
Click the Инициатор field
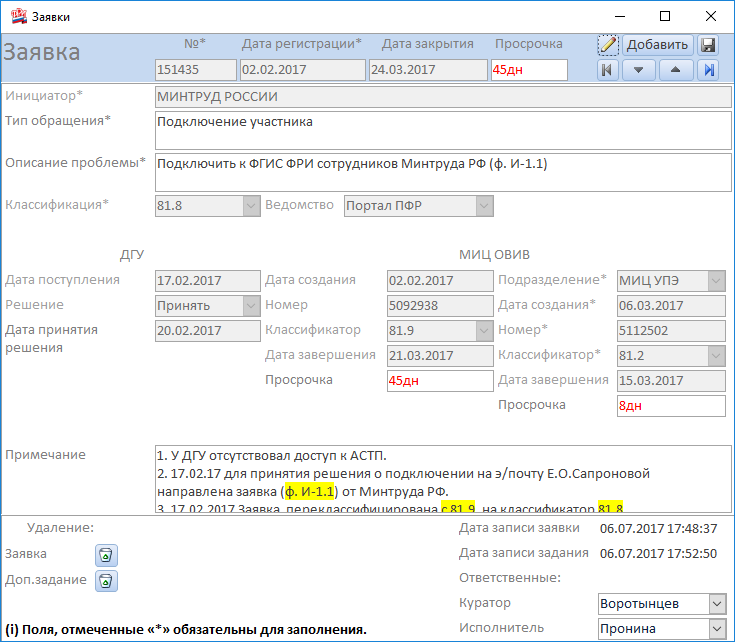[444, 97]
